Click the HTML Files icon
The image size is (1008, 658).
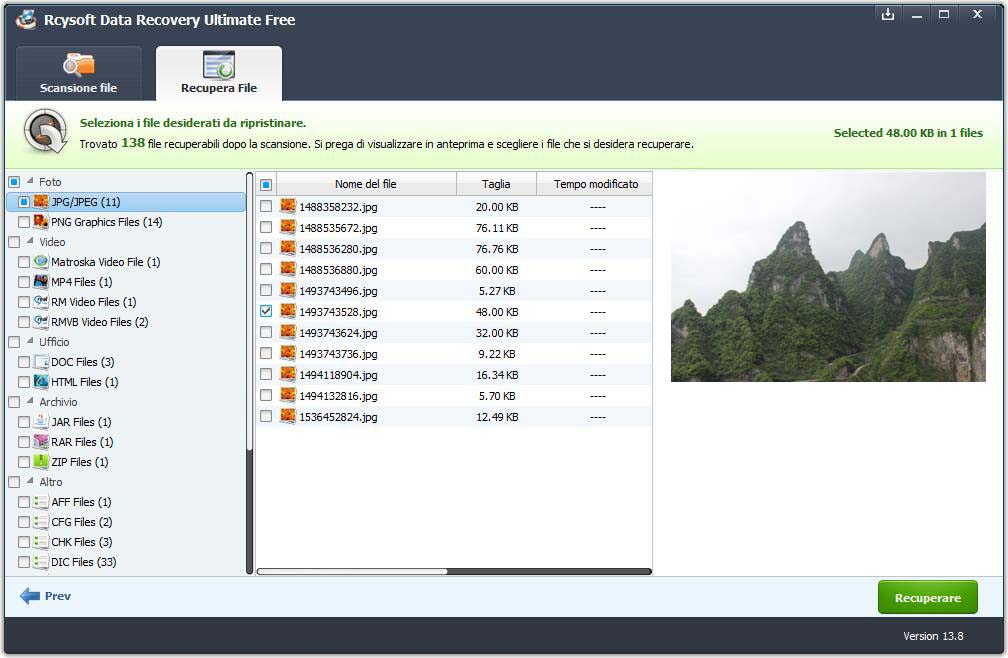41,382
